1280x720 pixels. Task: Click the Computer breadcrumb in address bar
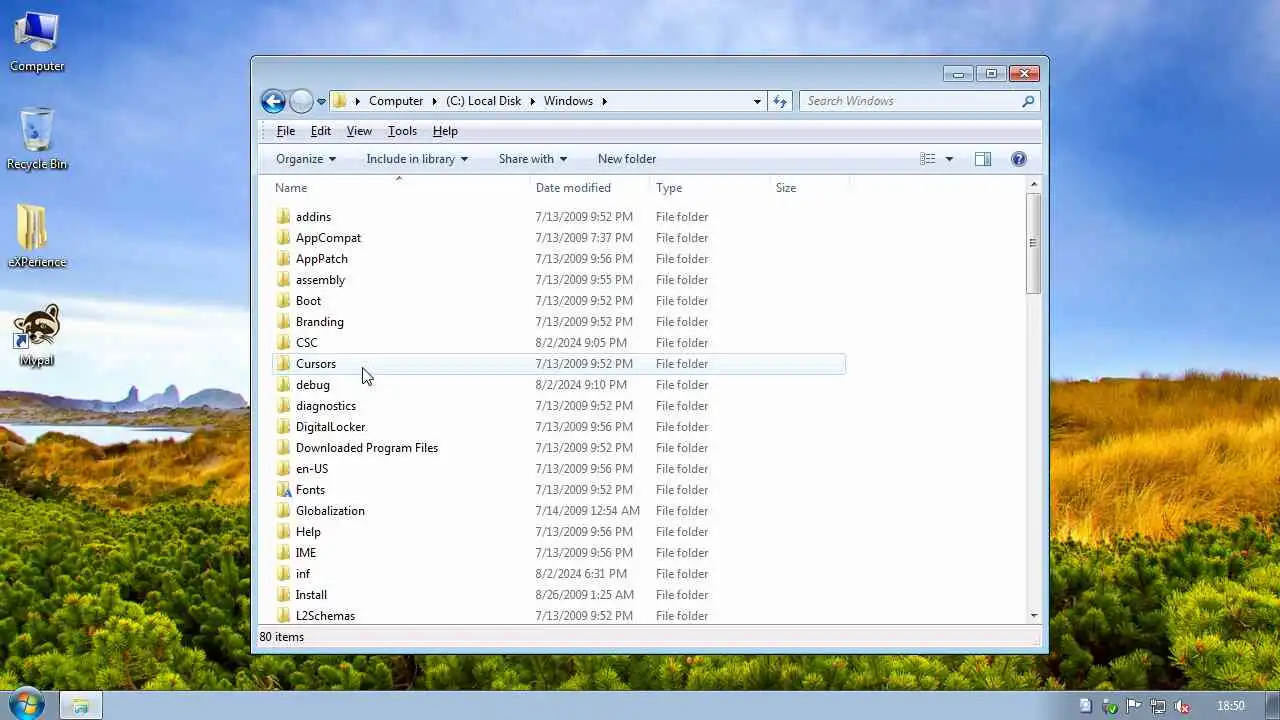coord(396,101)
